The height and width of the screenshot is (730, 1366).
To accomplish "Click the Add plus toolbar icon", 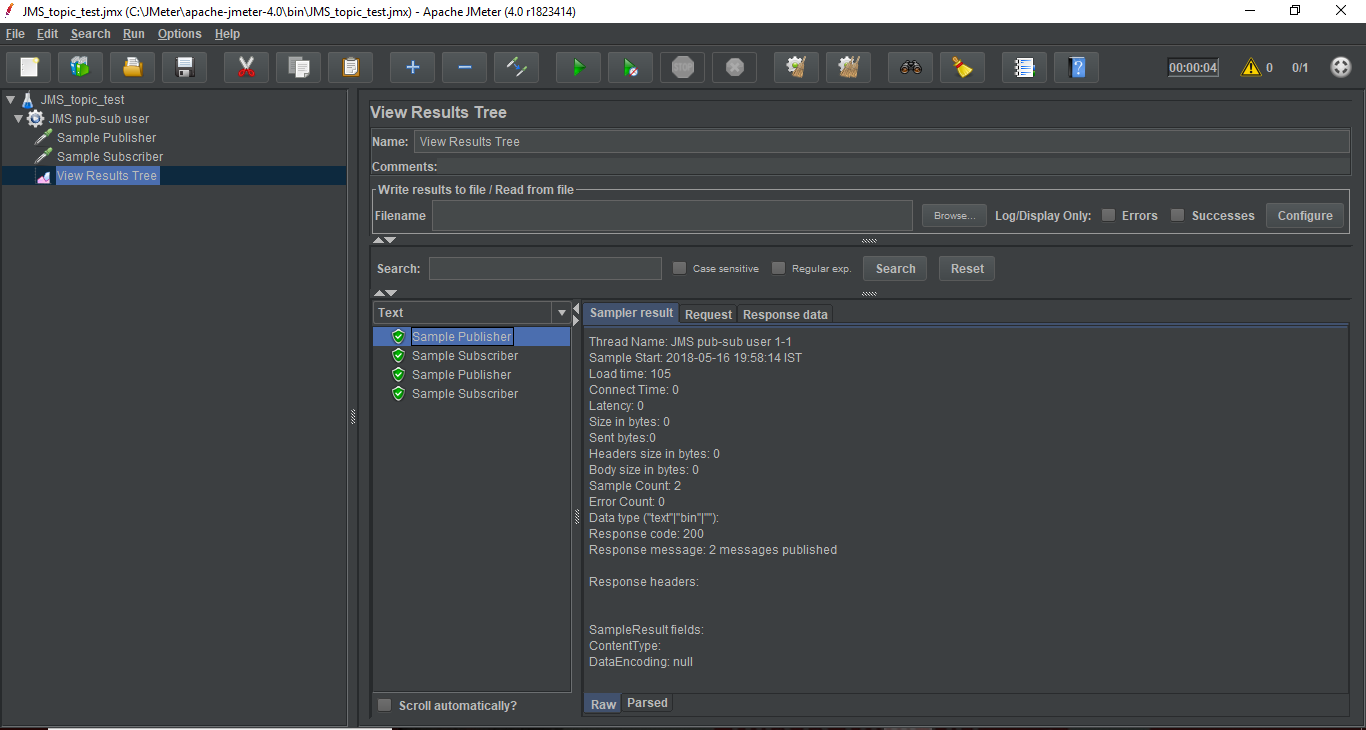I will (x=412, y=68).
